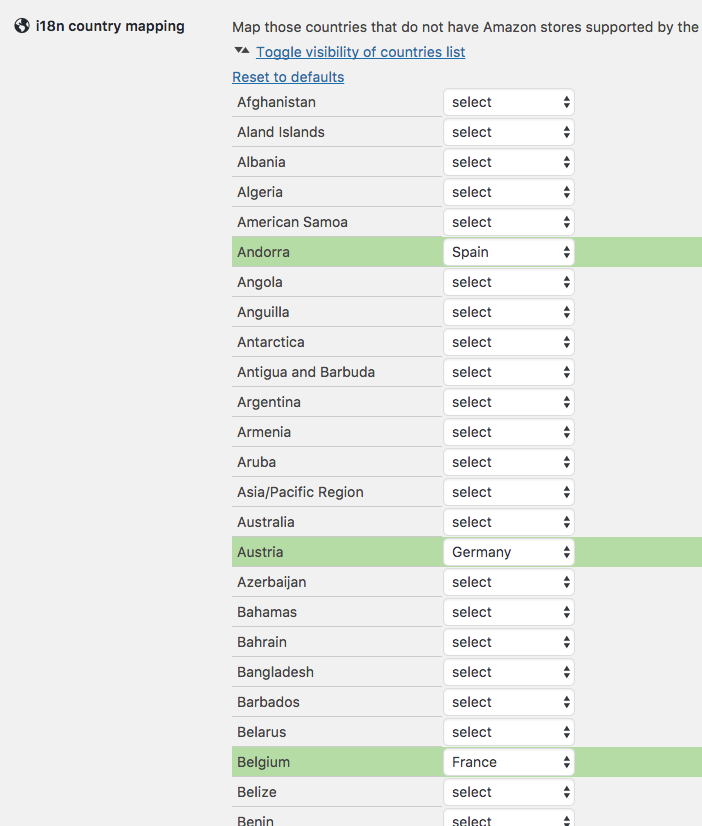Open the Belarus store dropdown
The image size is (702, 826).
coord(509,732)
